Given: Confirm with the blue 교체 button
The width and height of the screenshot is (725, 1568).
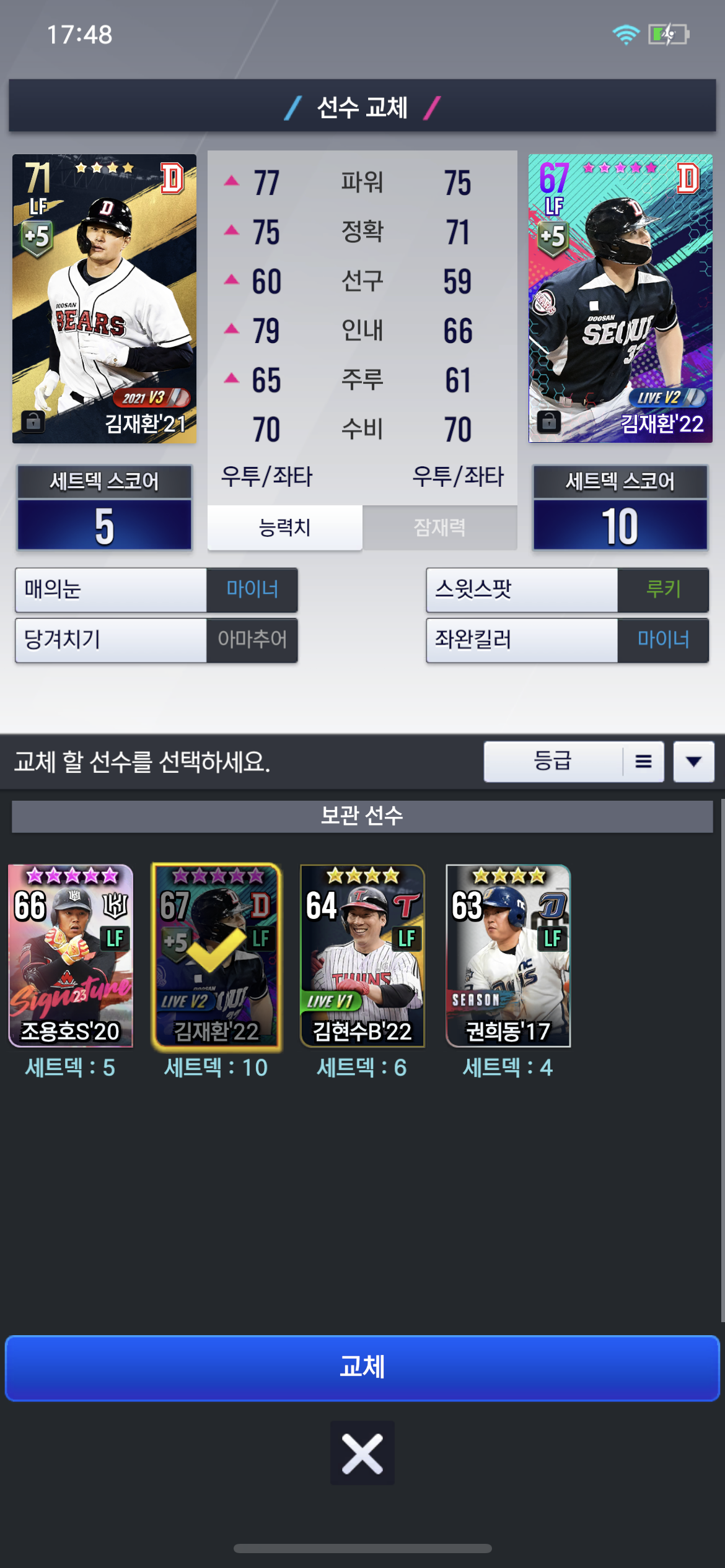Looking at the screenshot, I should point(362,1368).
